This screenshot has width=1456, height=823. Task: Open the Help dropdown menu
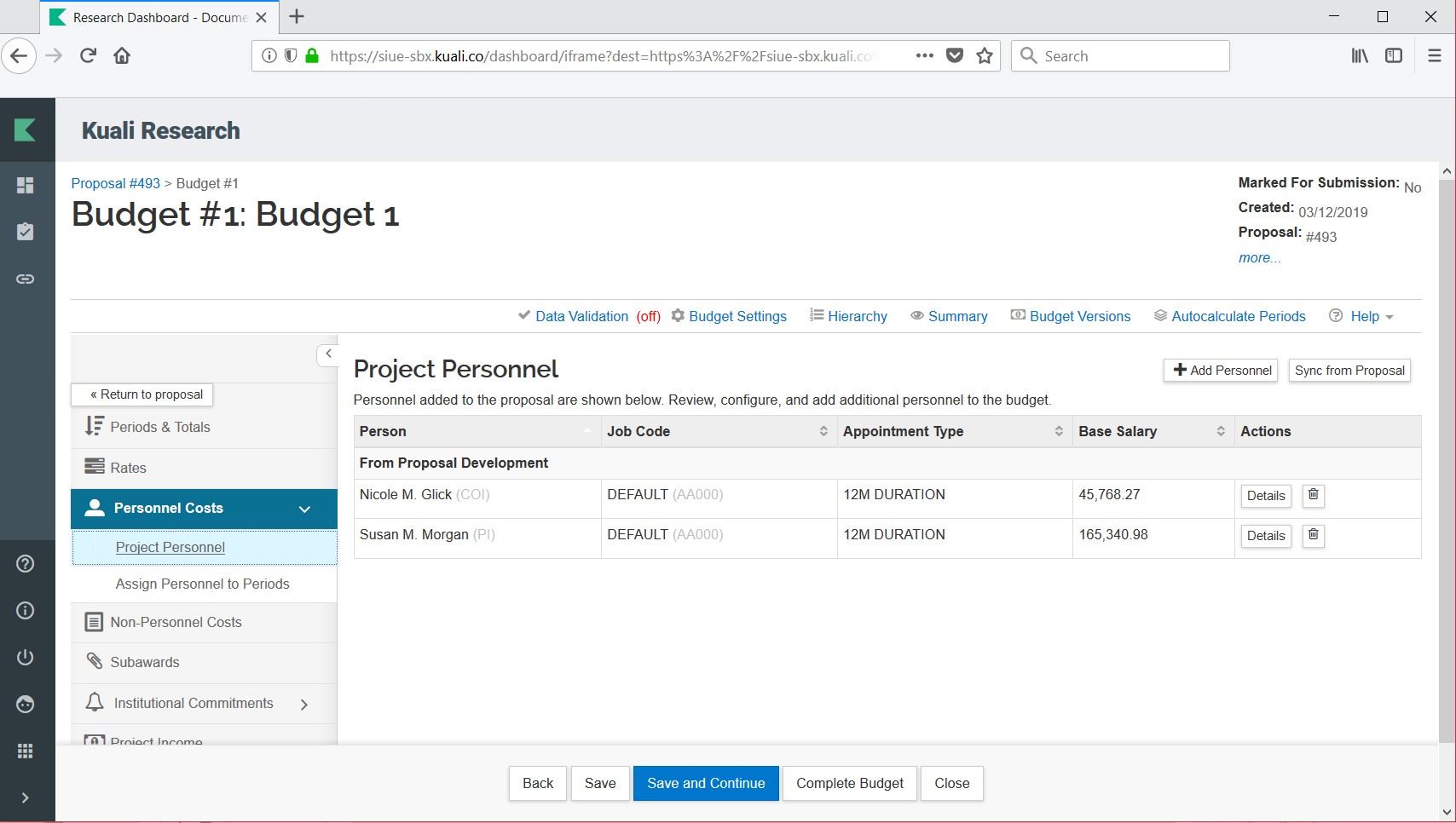(1364, 316)
